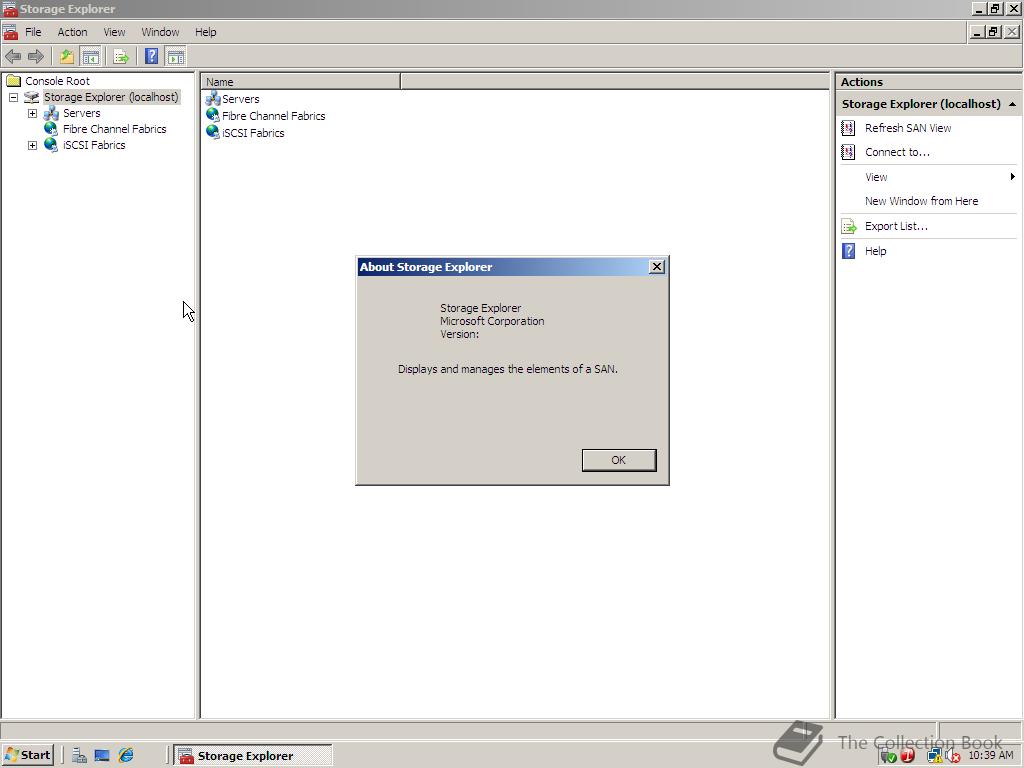The height and width of the screenshot is (768, 1024).
Task: Click Storage Explorer taskbar button
Action: coord(253,756)
